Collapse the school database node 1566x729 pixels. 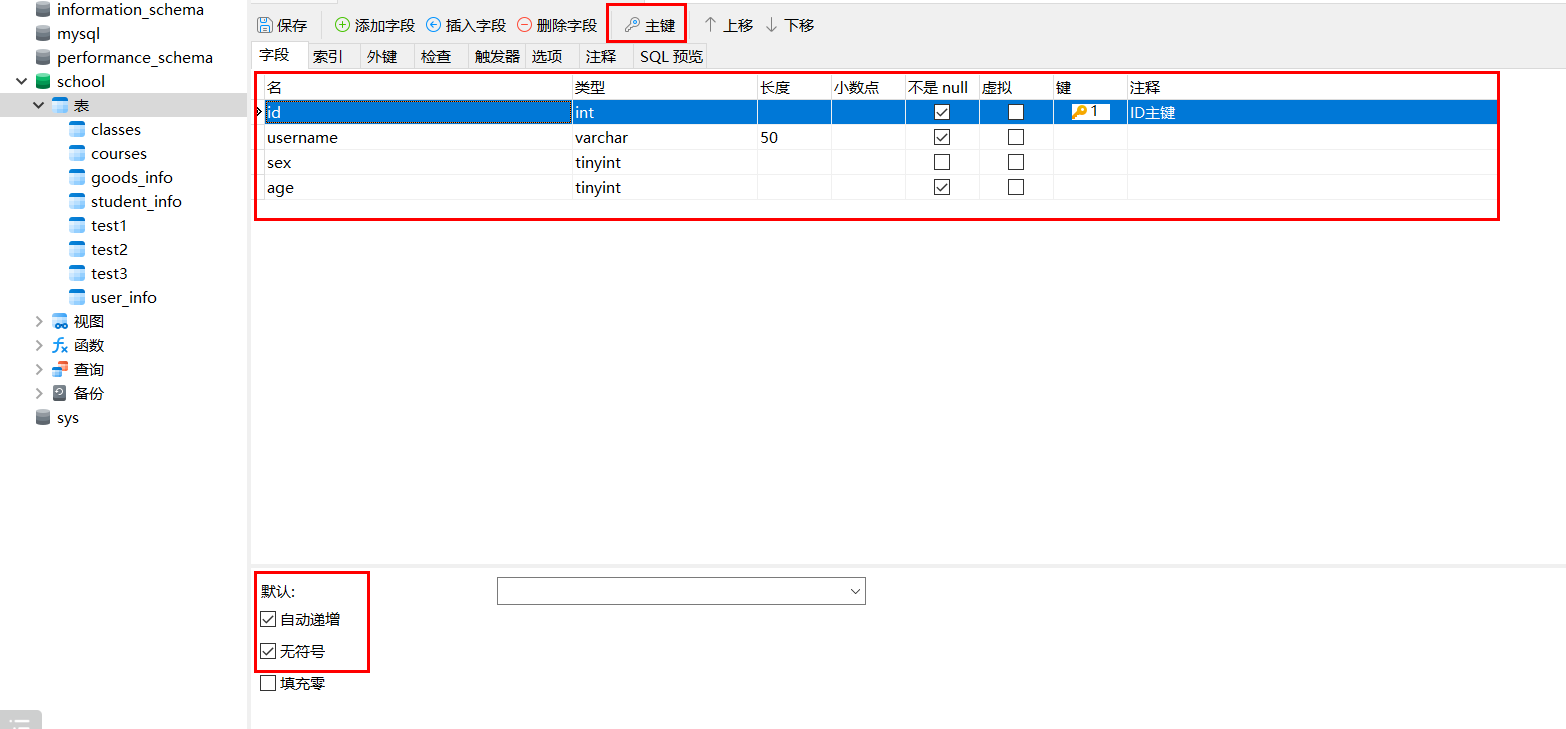pyautogui.click(x=22, y=81)
